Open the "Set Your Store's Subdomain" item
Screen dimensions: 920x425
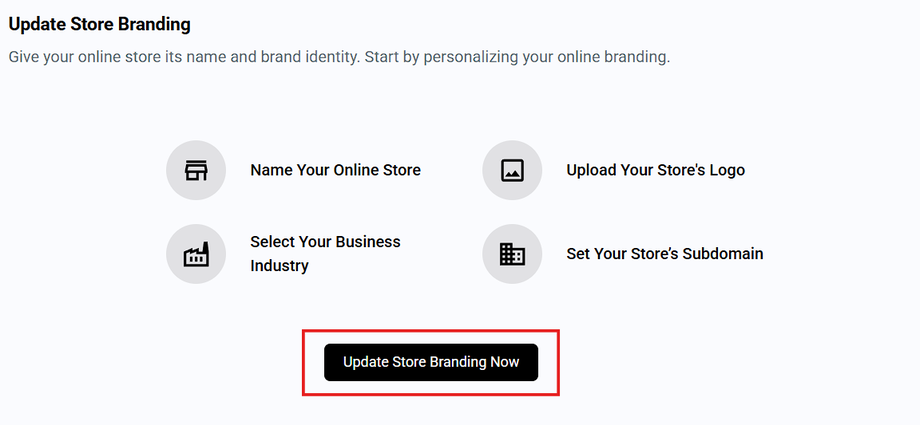(x=664, y=254)
